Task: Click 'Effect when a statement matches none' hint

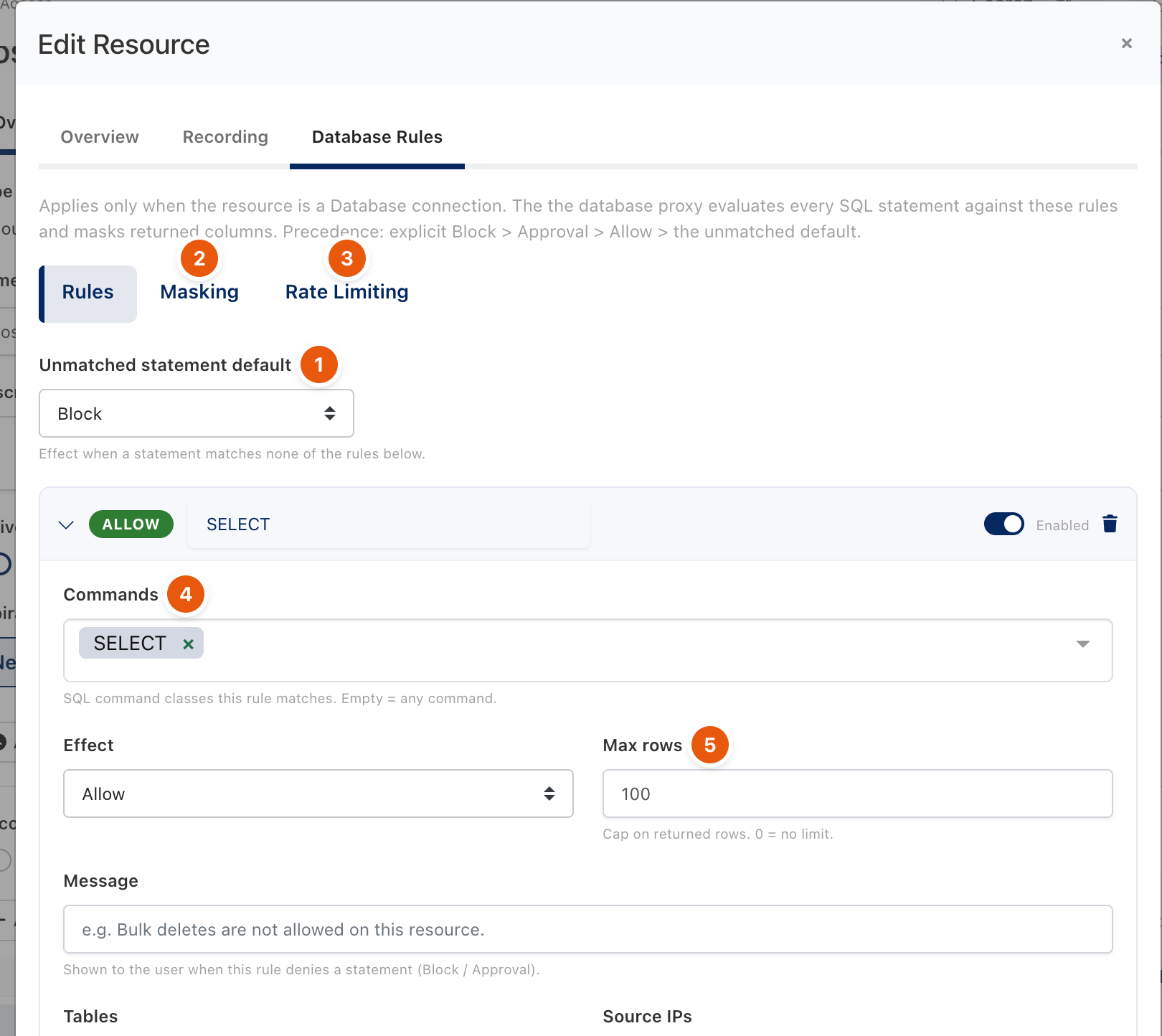Action: point(232,454)
